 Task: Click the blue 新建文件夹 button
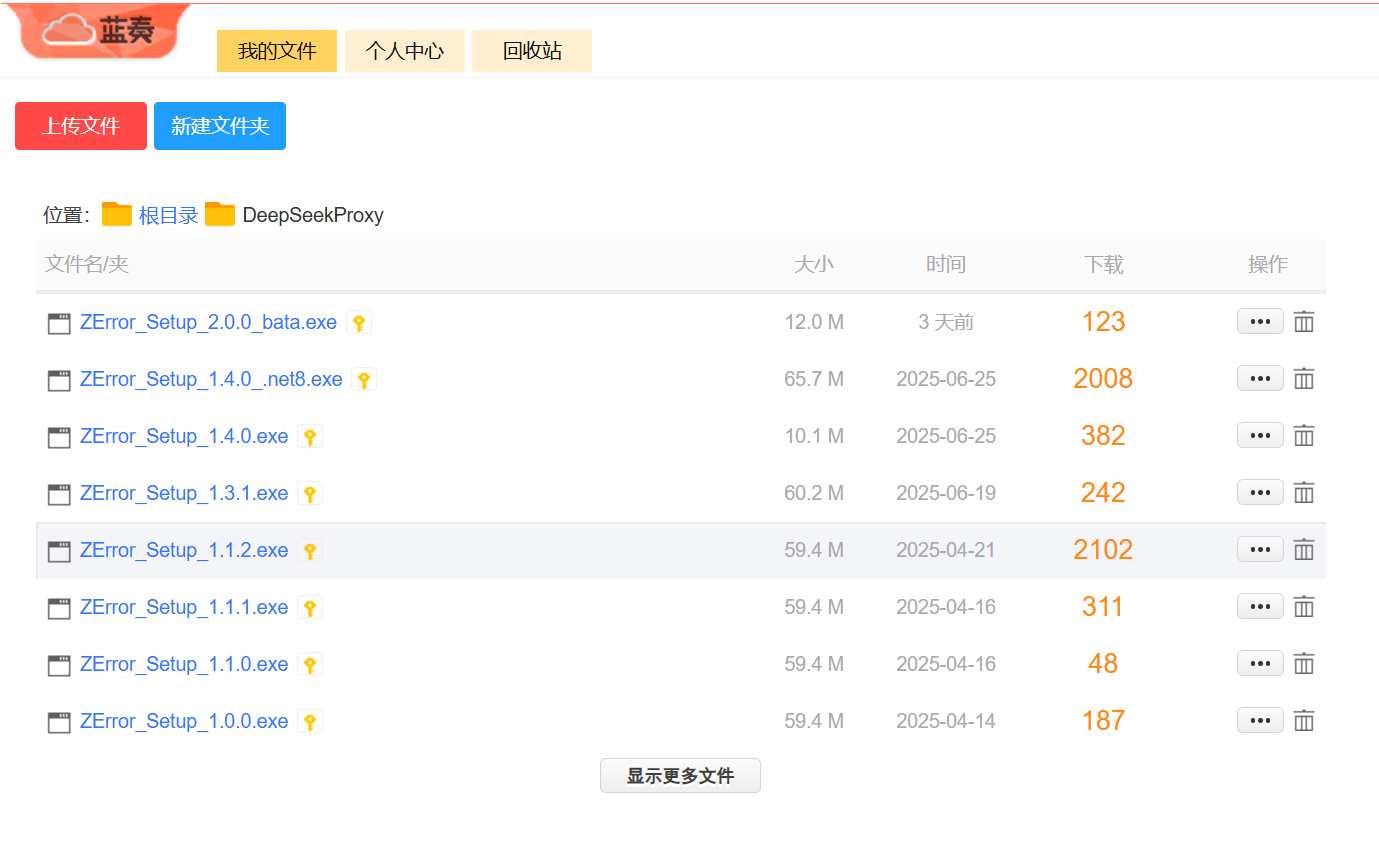tap(220, 126)
